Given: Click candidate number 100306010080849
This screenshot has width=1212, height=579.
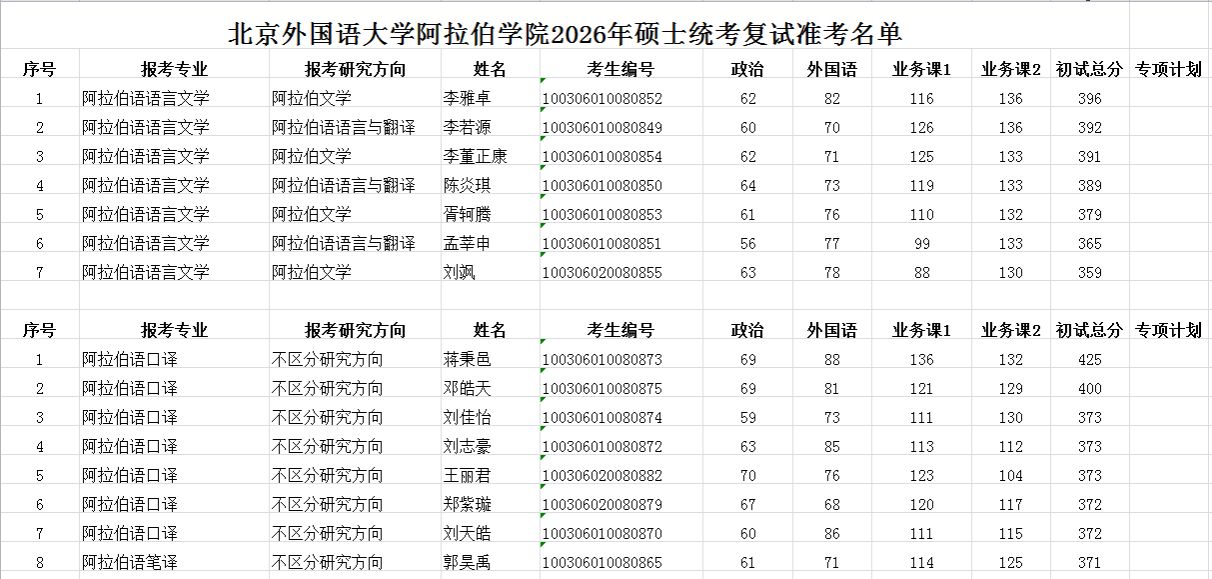Looking at the screenshot, I should pyautogui.click(x=602, y=128).
